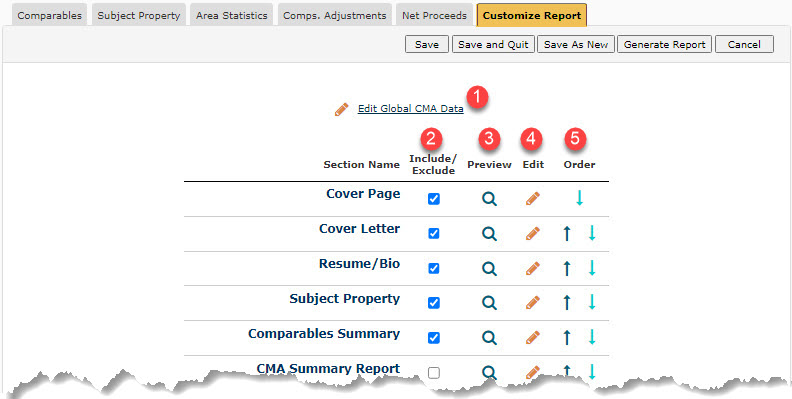The height and width of the screenshot is (399, 792).
Task: Click the Section Name column header
Action: 362,165
